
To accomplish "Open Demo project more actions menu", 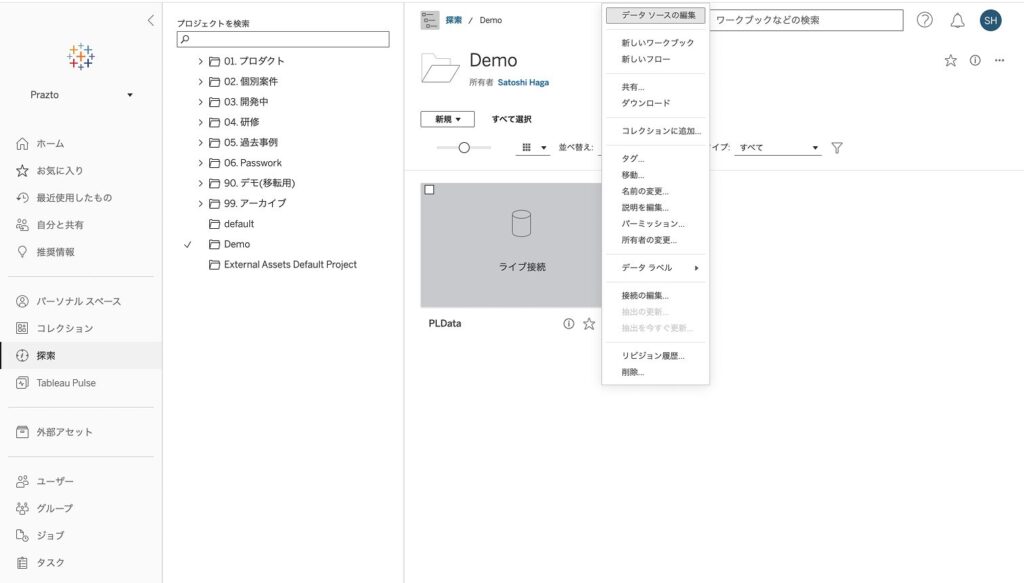I will coord(999,61).
